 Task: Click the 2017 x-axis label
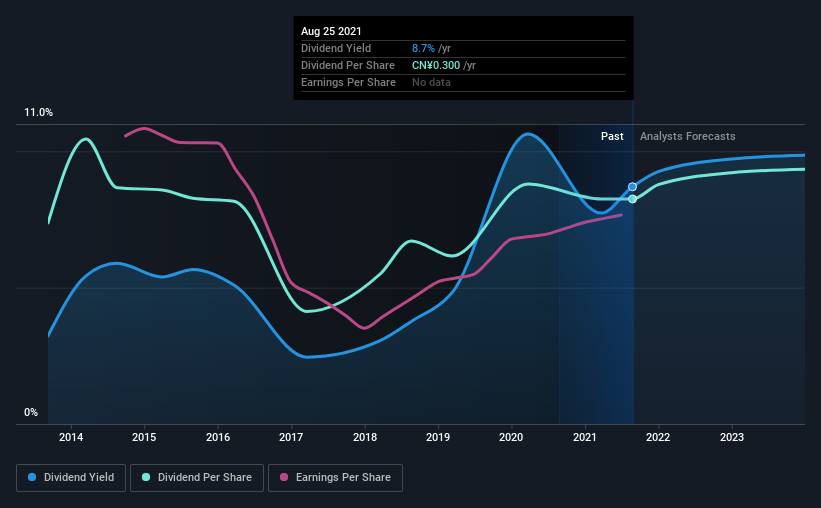(x=291, y=437)
